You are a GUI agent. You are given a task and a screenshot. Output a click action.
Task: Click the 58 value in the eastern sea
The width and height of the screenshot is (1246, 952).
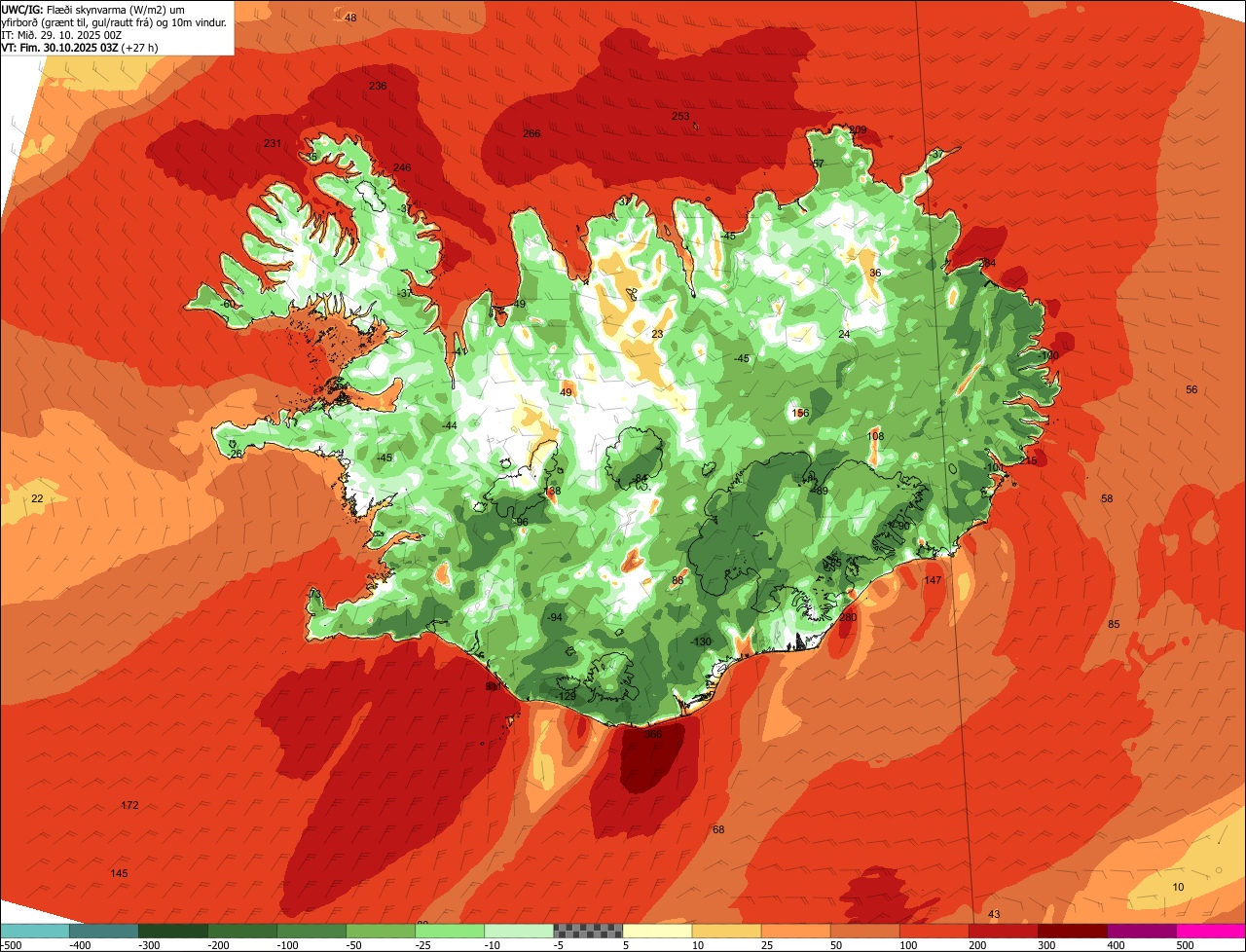pyautogui.click(x=1107, y=498)
